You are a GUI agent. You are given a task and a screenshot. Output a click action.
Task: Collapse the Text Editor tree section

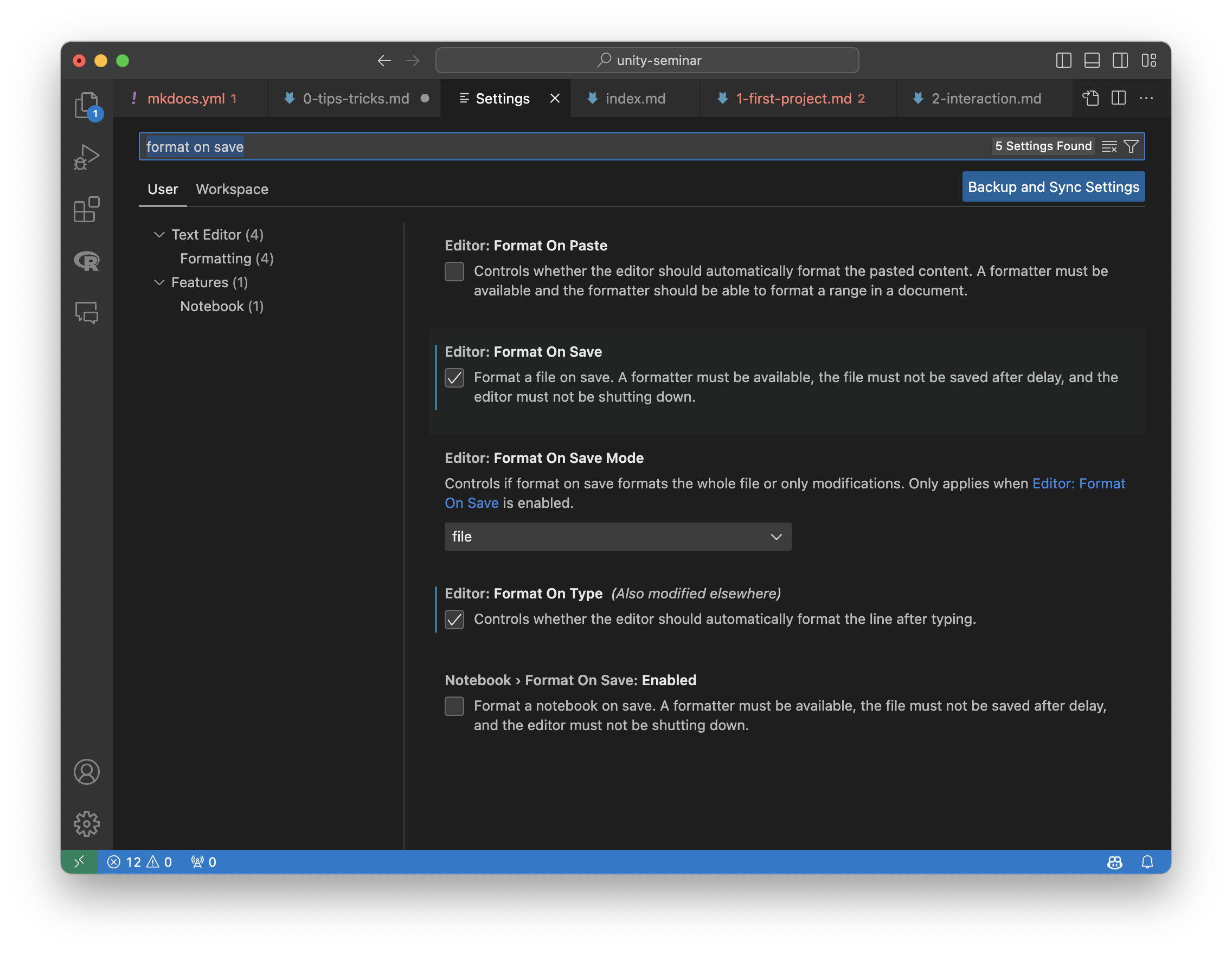tap(159, 235)
